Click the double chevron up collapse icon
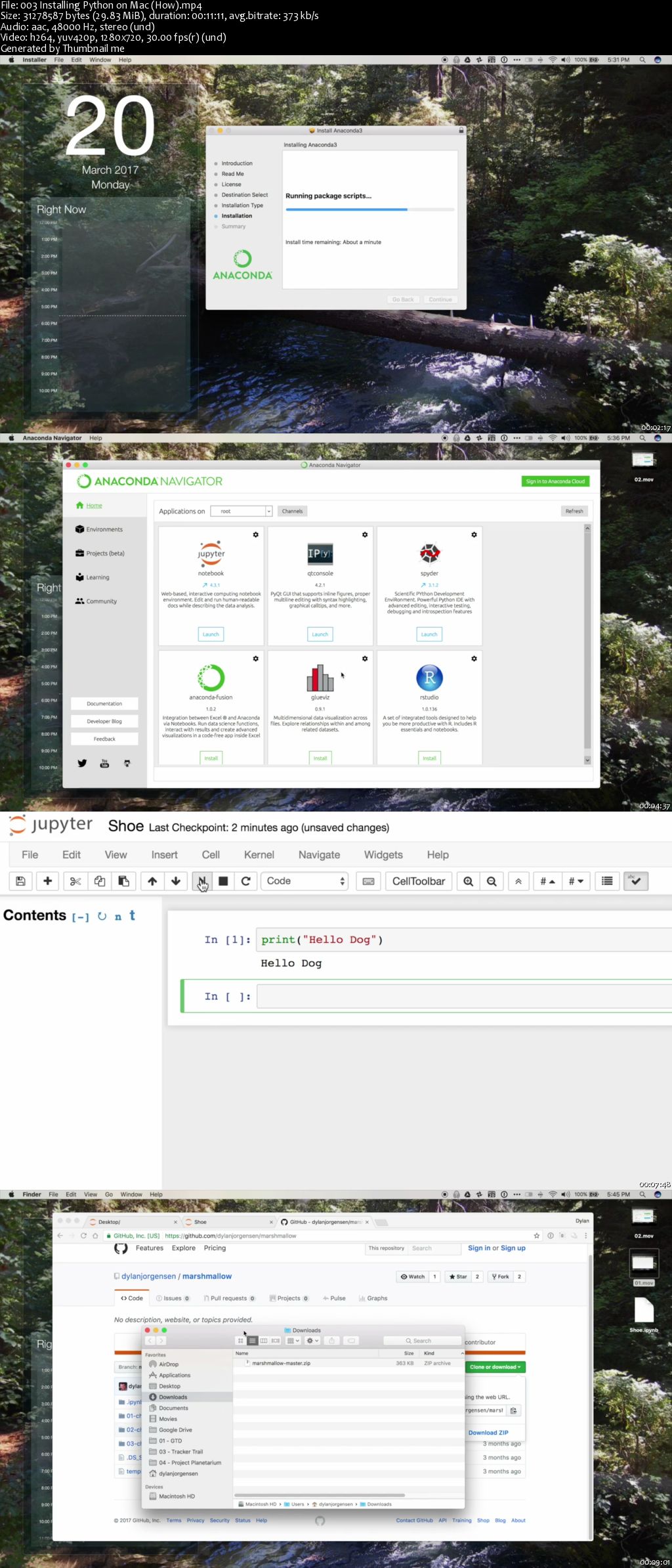This screenshot has height=1568, width=672. click(x=518, y=881)
